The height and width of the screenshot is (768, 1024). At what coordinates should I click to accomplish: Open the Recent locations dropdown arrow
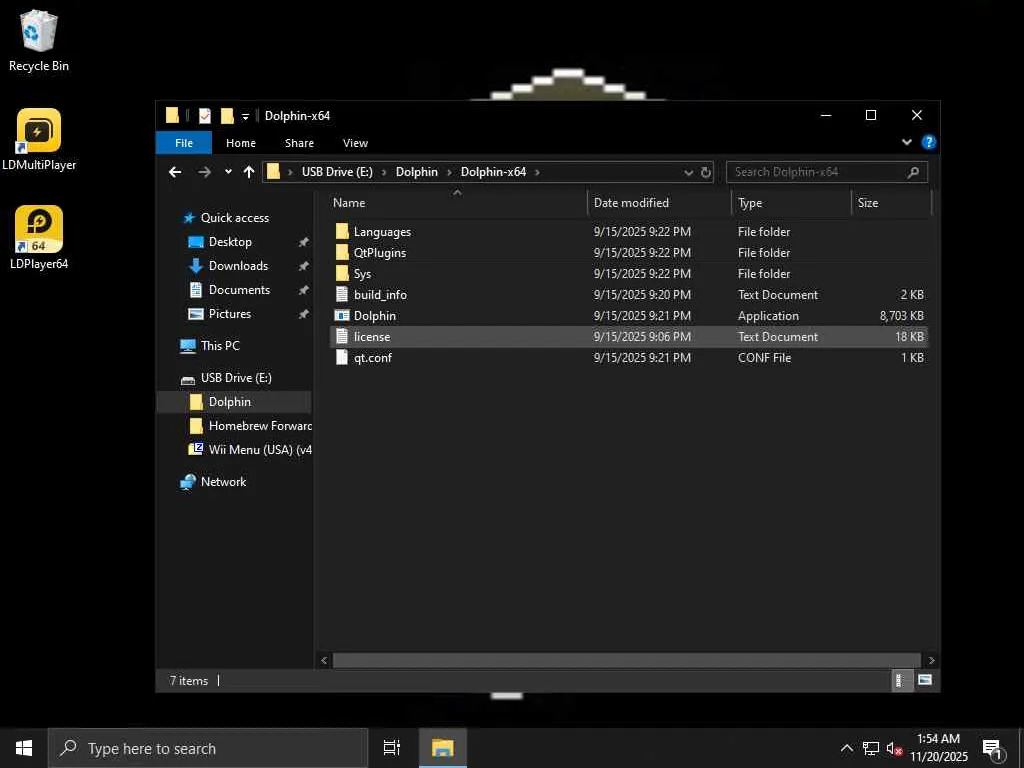pos(228,172)
